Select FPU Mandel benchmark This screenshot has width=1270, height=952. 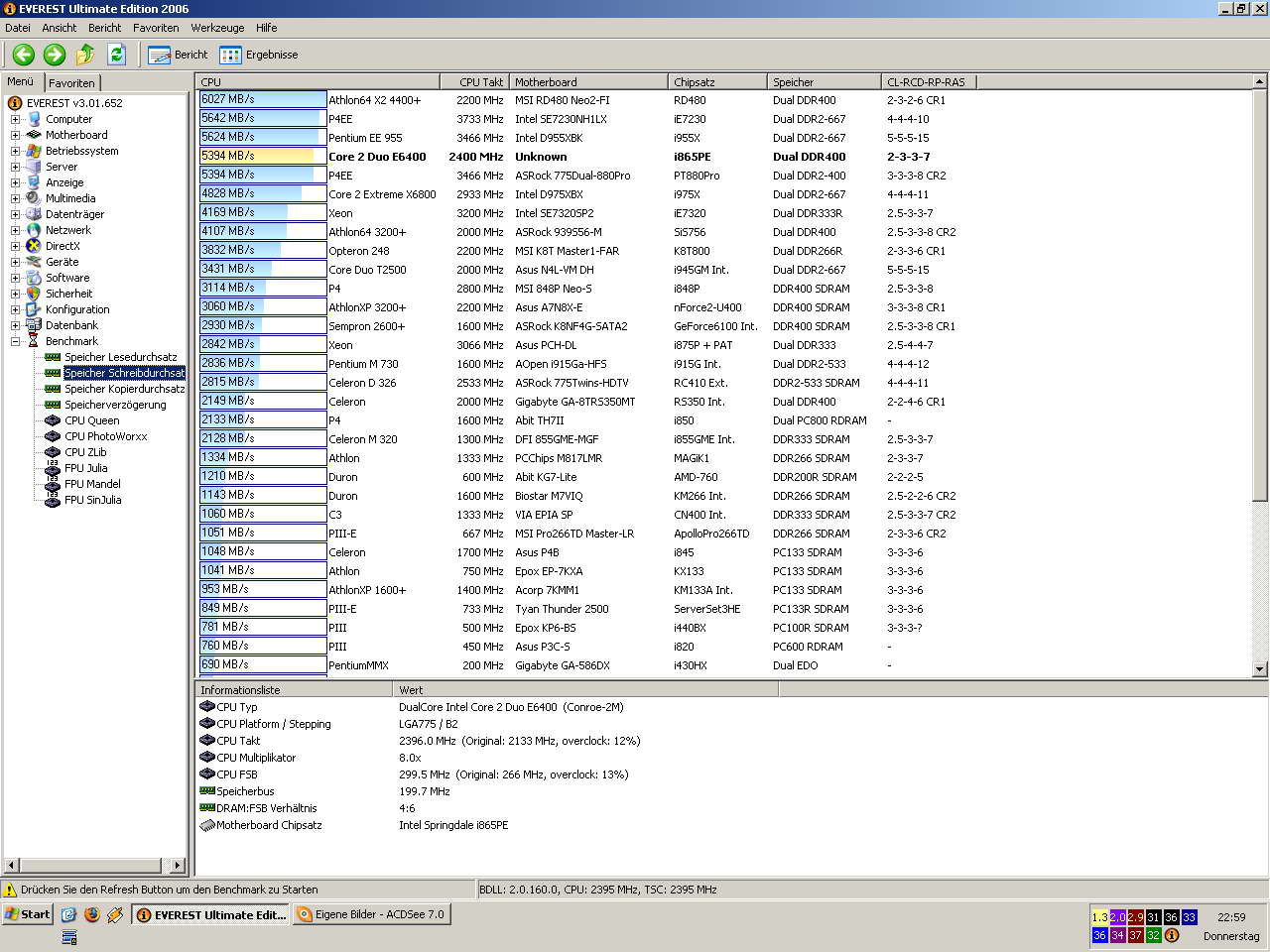(x=92, y=484)
